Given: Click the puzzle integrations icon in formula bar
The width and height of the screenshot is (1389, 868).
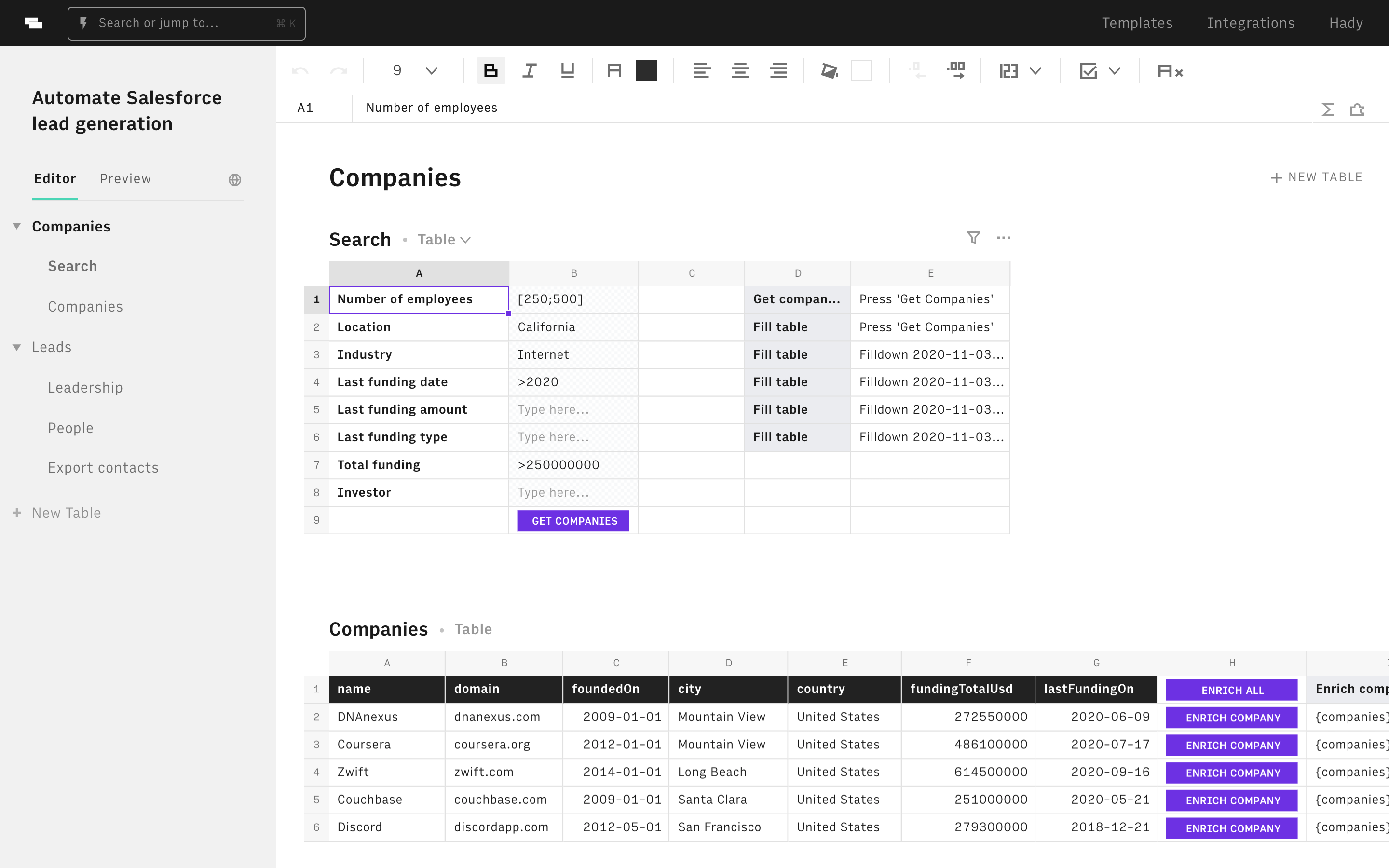Looking at the screenshot, I should point(1357,109).
